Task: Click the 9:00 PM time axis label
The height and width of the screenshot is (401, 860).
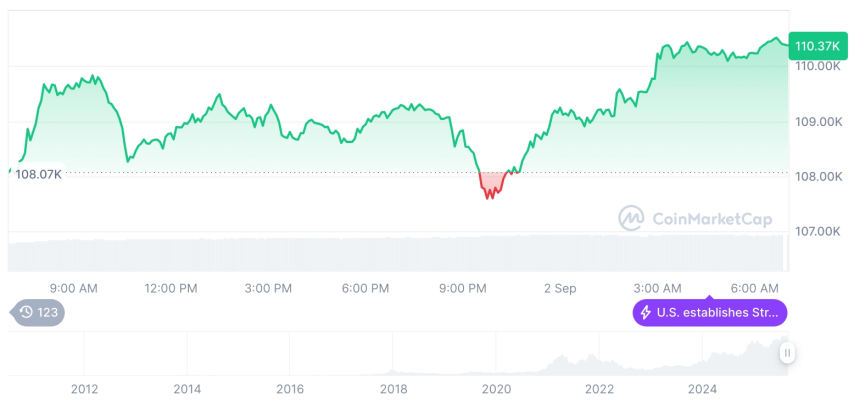Action: (463, 288)
